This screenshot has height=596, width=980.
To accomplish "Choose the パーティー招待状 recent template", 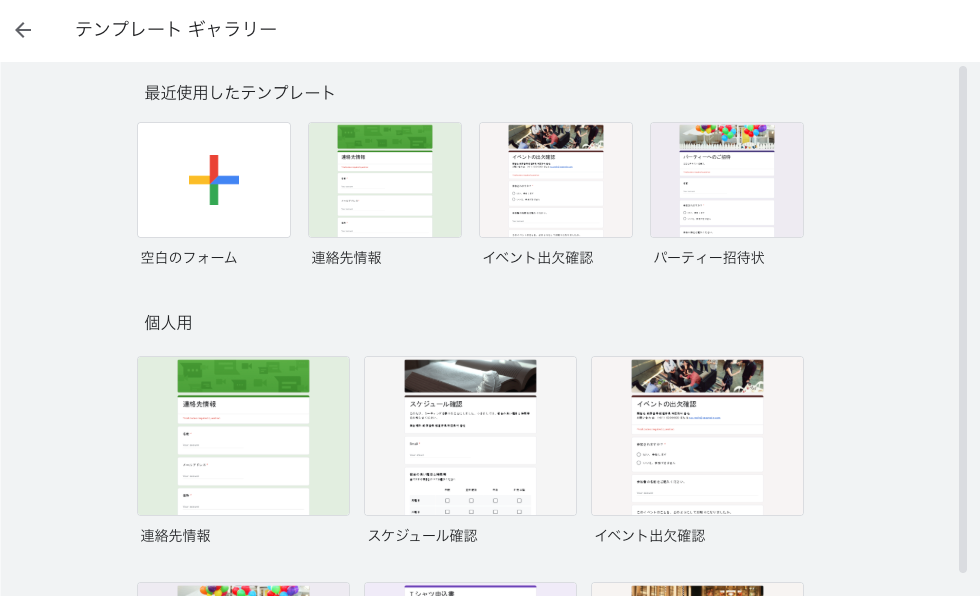I will [727, 179].
